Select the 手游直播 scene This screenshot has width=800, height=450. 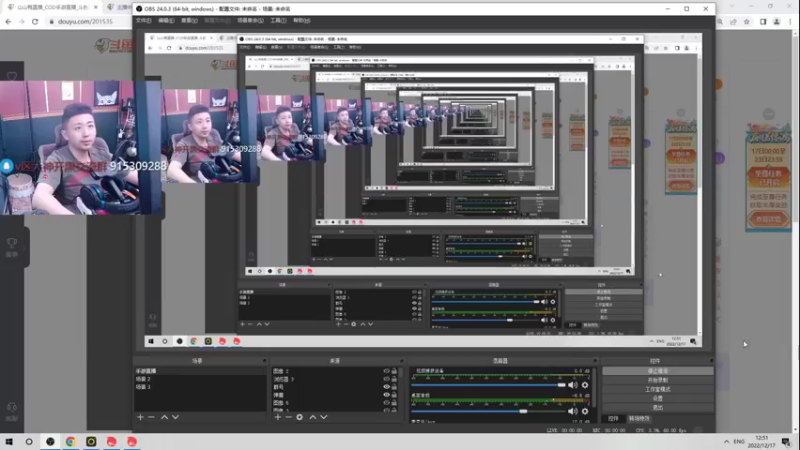200,371
